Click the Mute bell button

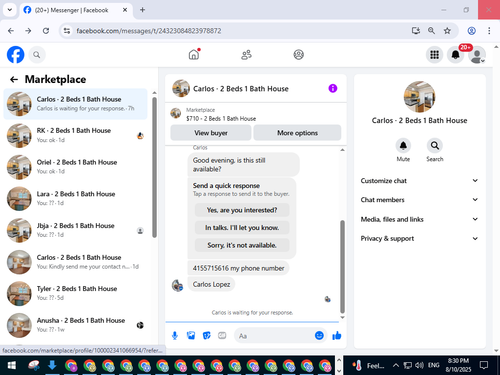(403, 146)
